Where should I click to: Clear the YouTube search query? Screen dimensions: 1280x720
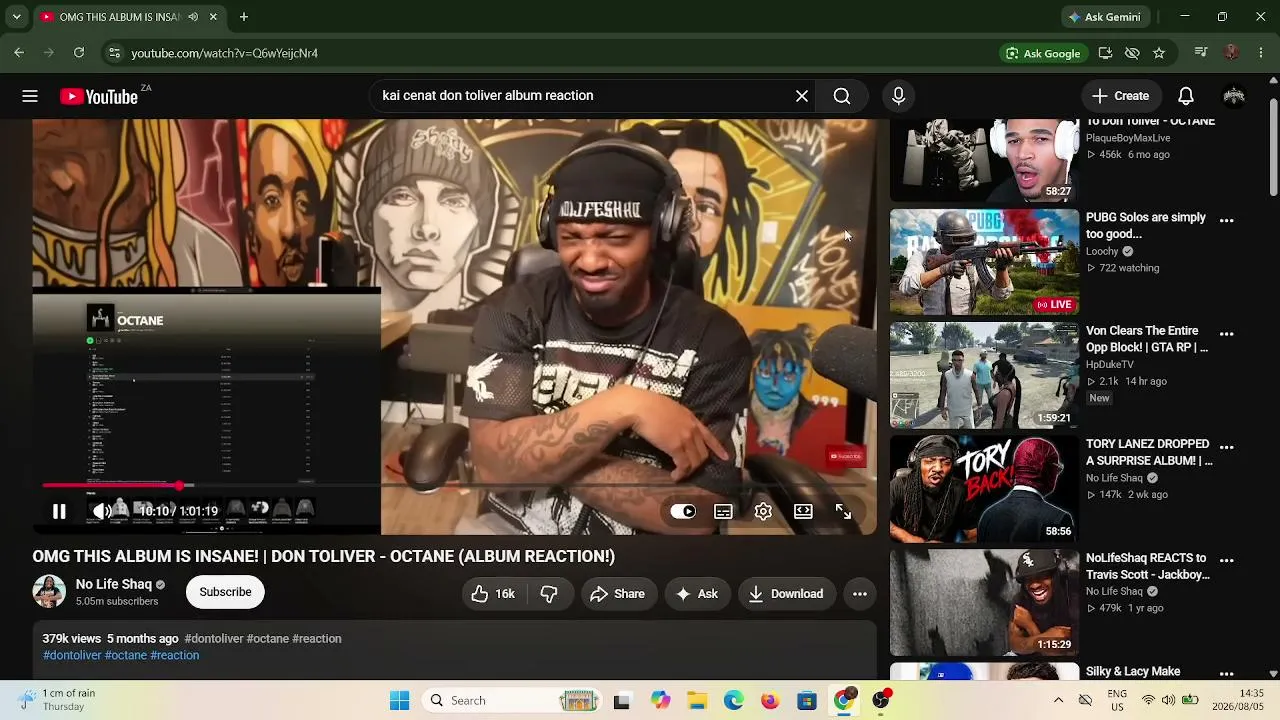[802, 96]
